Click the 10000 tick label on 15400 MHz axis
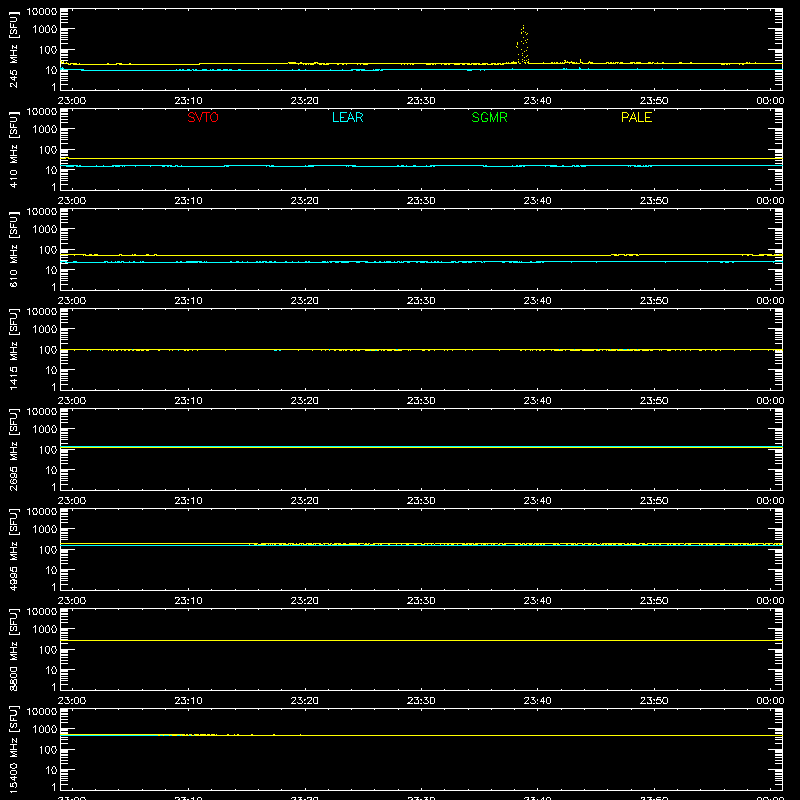The width and height of the screenshot is (800, 800). click(42, 712)
